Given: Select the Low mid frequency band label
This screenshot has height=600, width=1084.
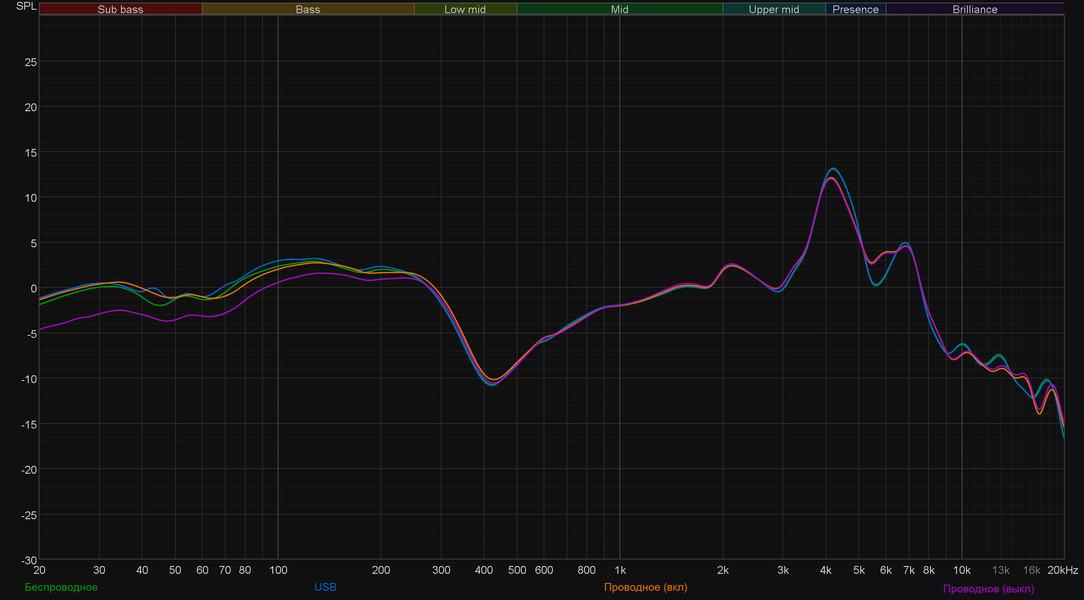Looking at the screenshot, I should tap(465, 9).
